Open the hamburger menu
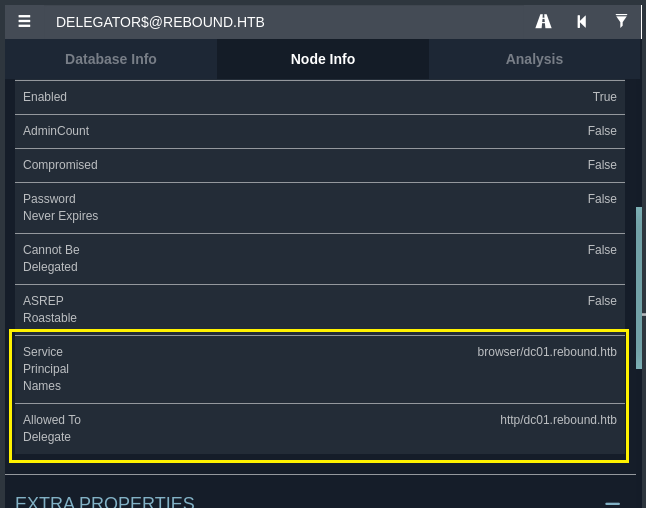Viewport: 646px width, 508px height. 24,21
